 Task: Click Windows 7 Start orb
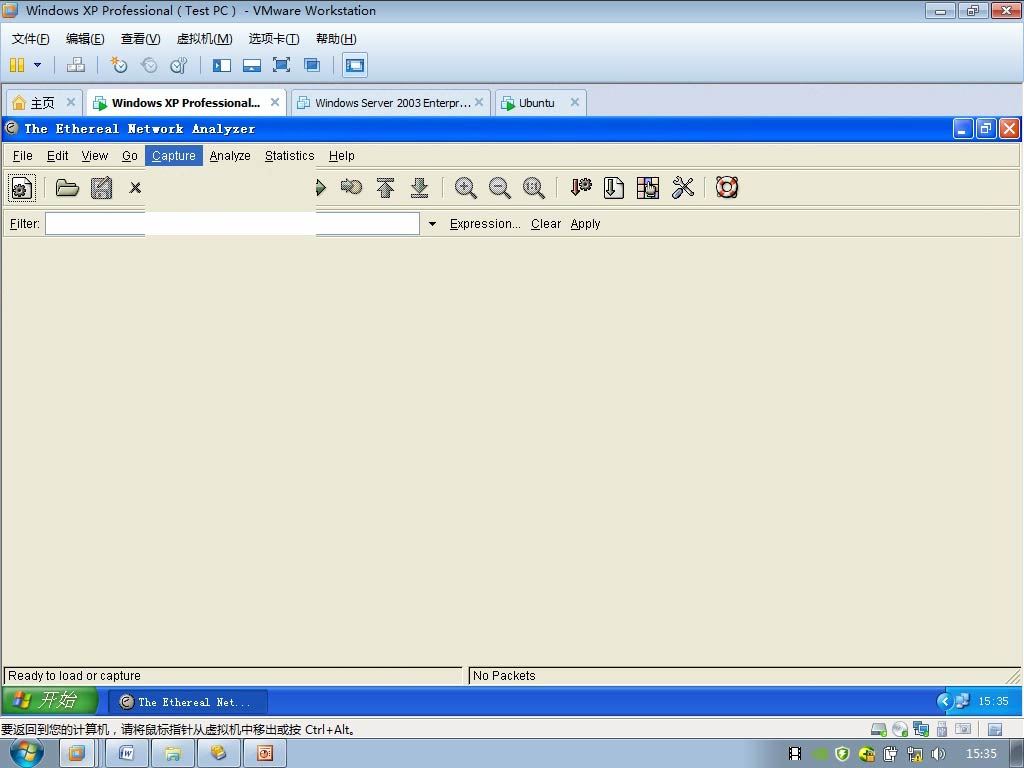[x=27, y=753]
